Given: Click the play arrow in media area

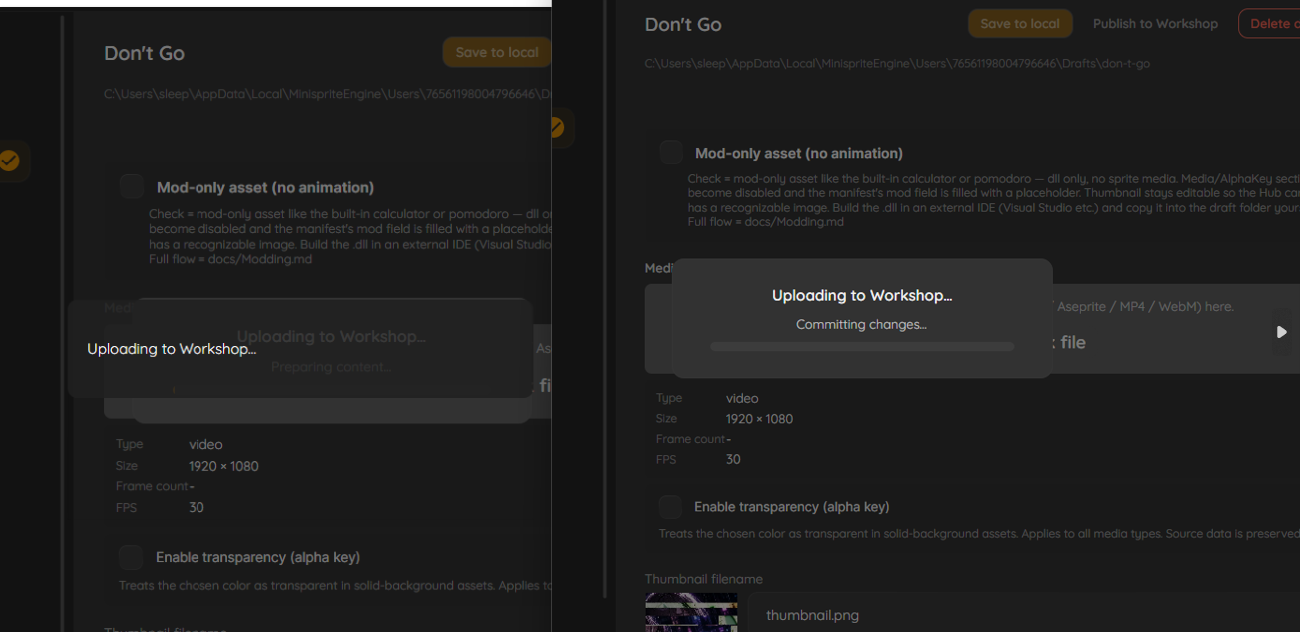Looking at the screenshot, I should [1281, 332].
